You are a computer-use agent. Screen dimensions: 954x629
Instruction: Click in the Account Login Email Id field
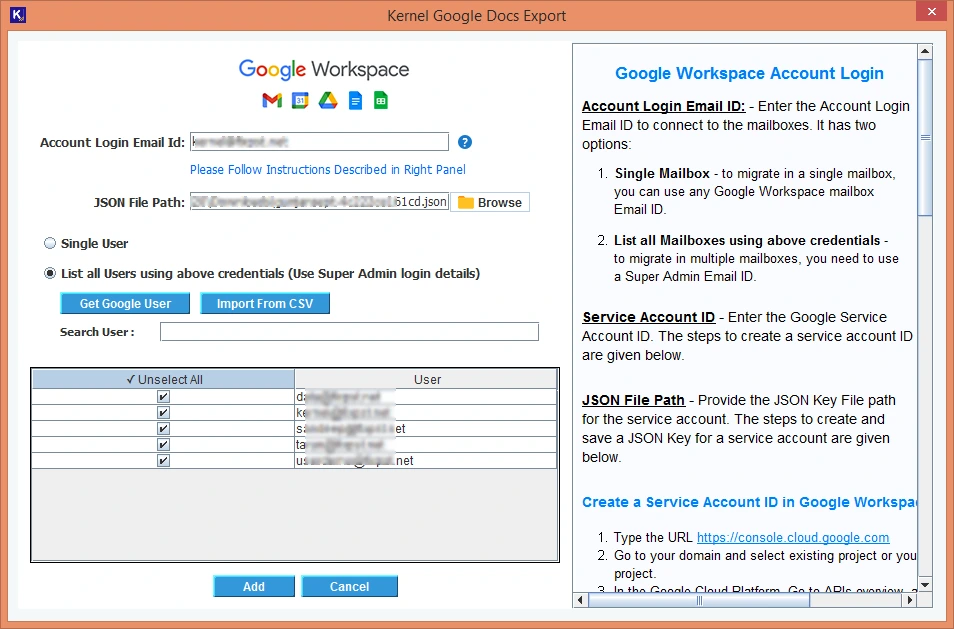click(319, 142)
